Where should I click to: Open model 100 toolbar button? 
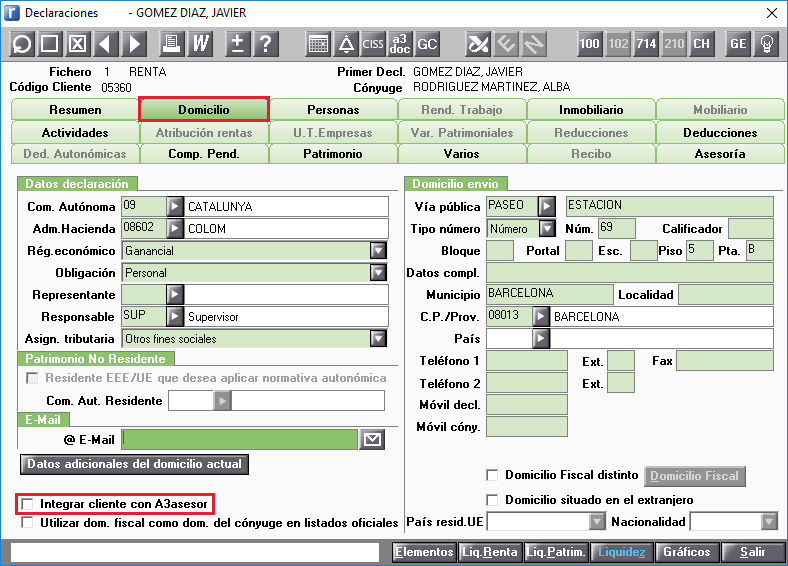[589, 44]
